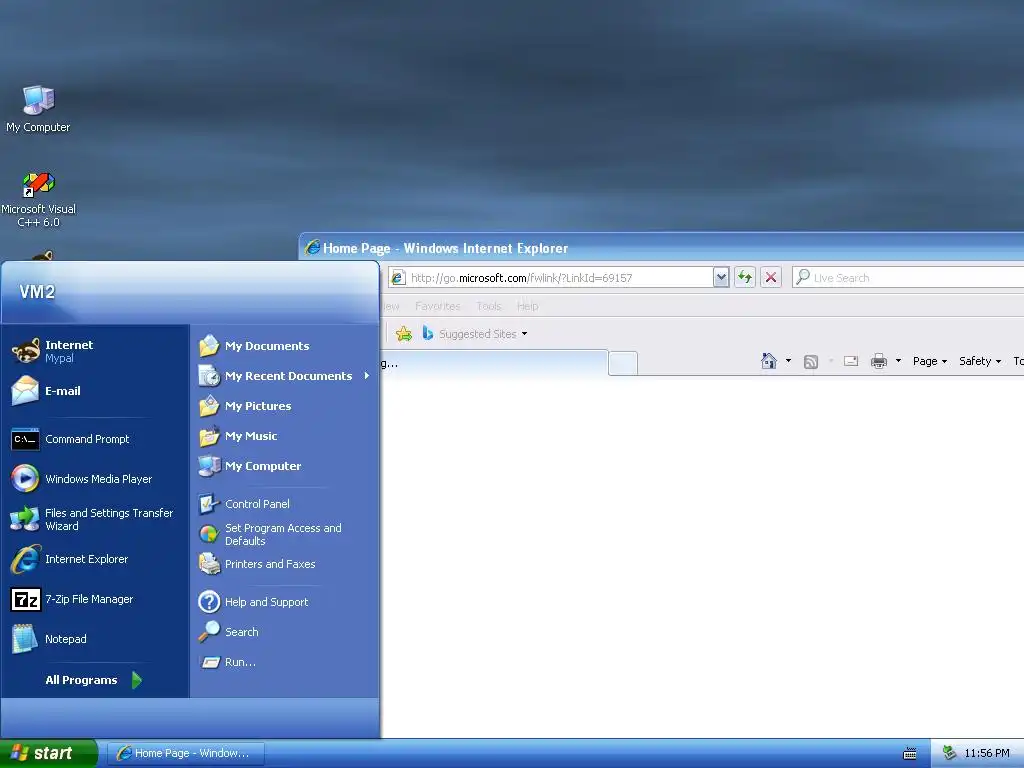Click the Internet Explorer address bar
Viewport: 1024px width, 768px height.
tap(551, 278)
